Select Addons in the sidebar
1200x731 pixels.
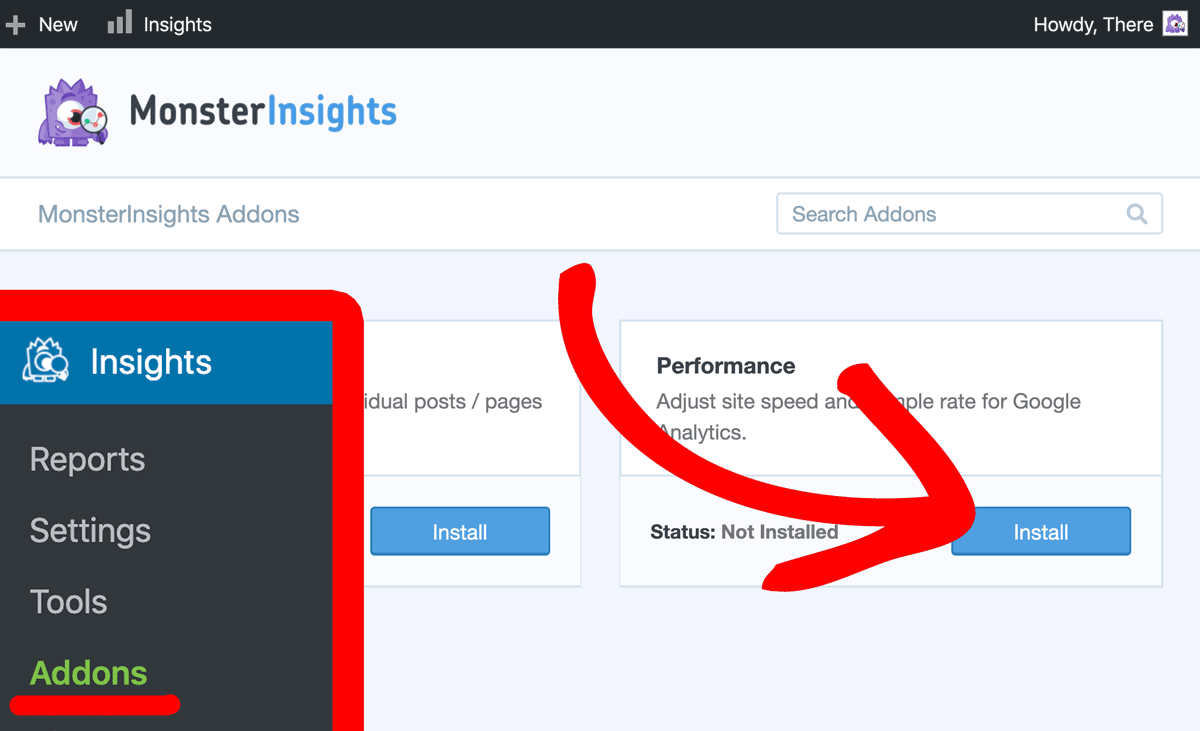(x=88, y=673)
